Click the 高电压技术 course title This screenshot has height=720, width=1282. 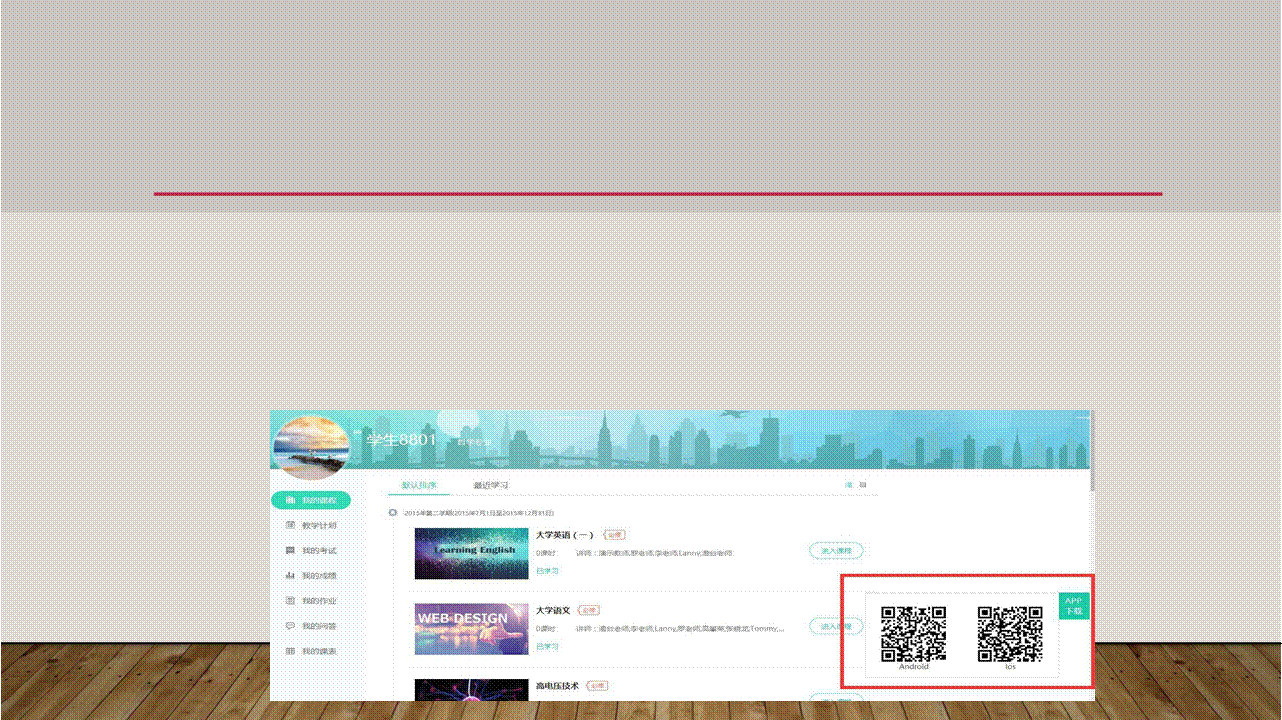pos(557,686)
